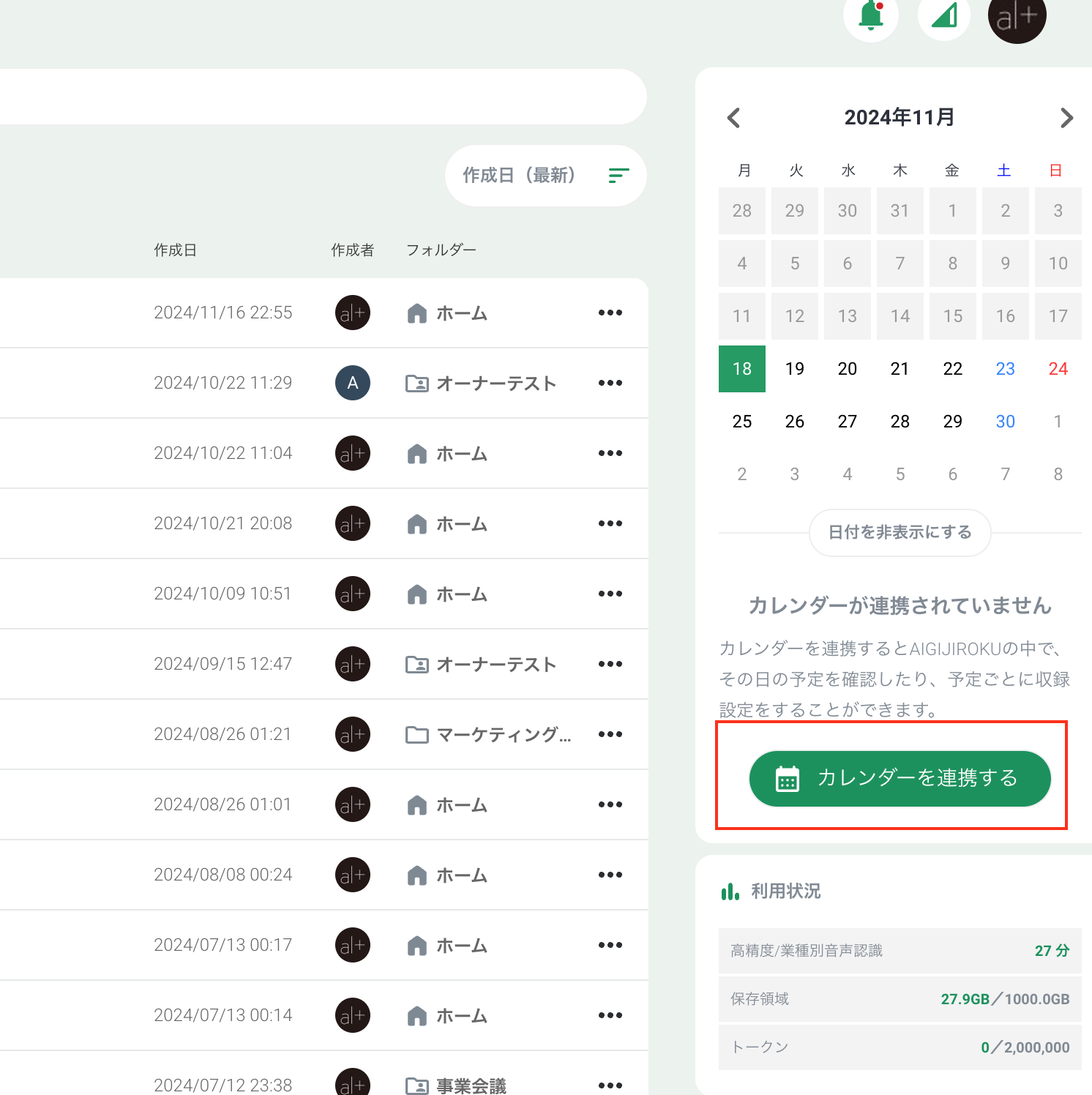Select October 31 in calendar
Image resolution: width=1092 pixels, height=1095 pixels.
click(900, 211)
